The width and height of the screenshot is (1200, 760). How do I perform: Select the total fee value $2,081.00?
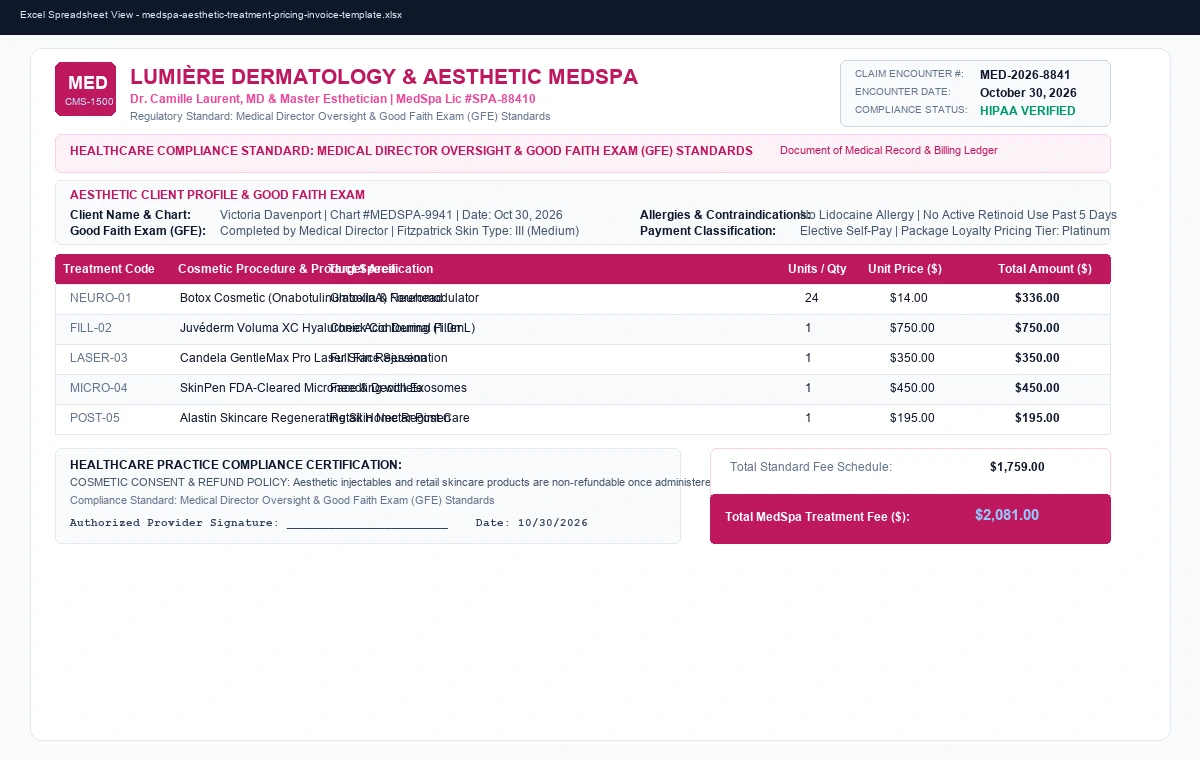point(1007,515)
